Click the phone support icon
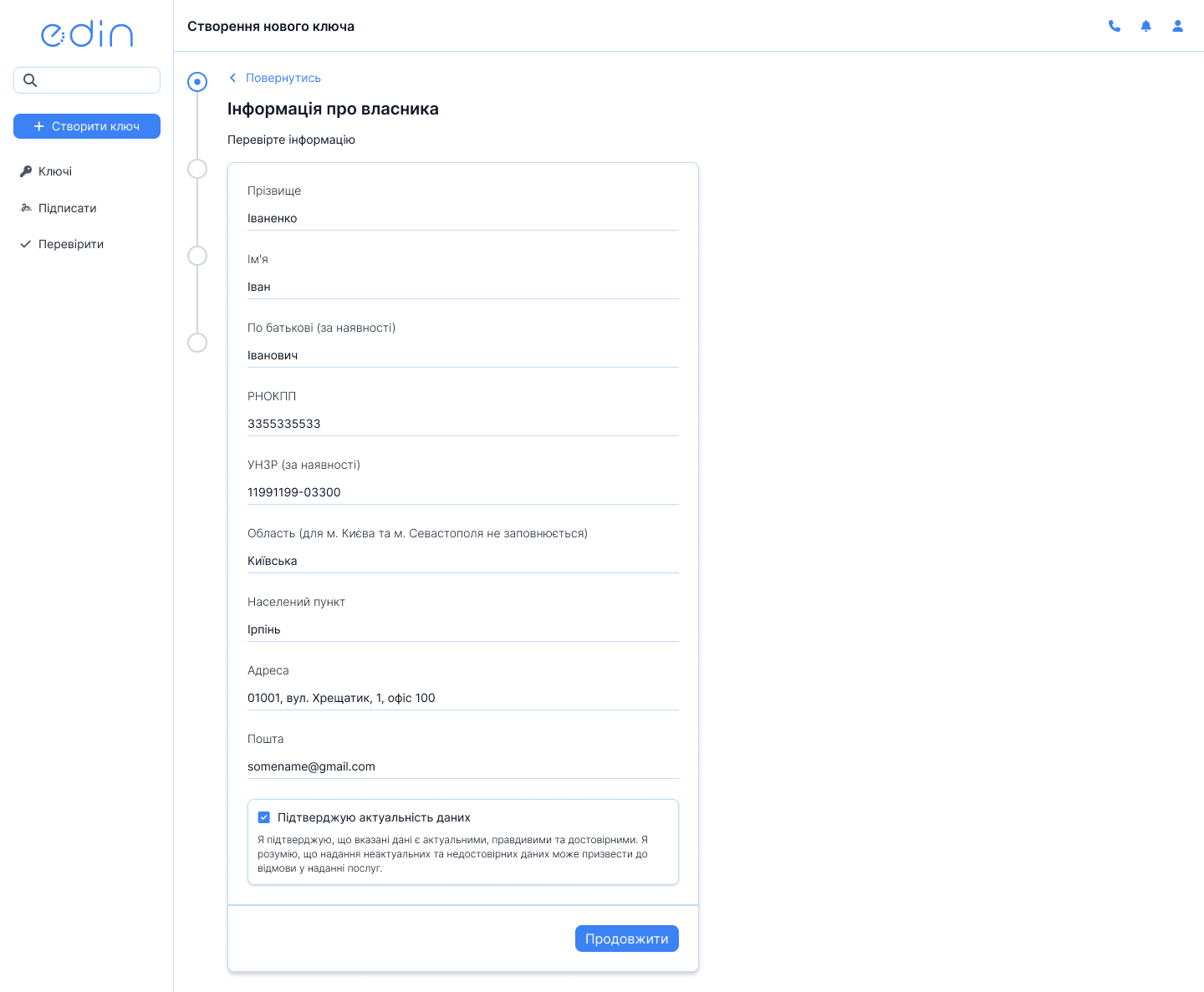 tap(1115, 26)
